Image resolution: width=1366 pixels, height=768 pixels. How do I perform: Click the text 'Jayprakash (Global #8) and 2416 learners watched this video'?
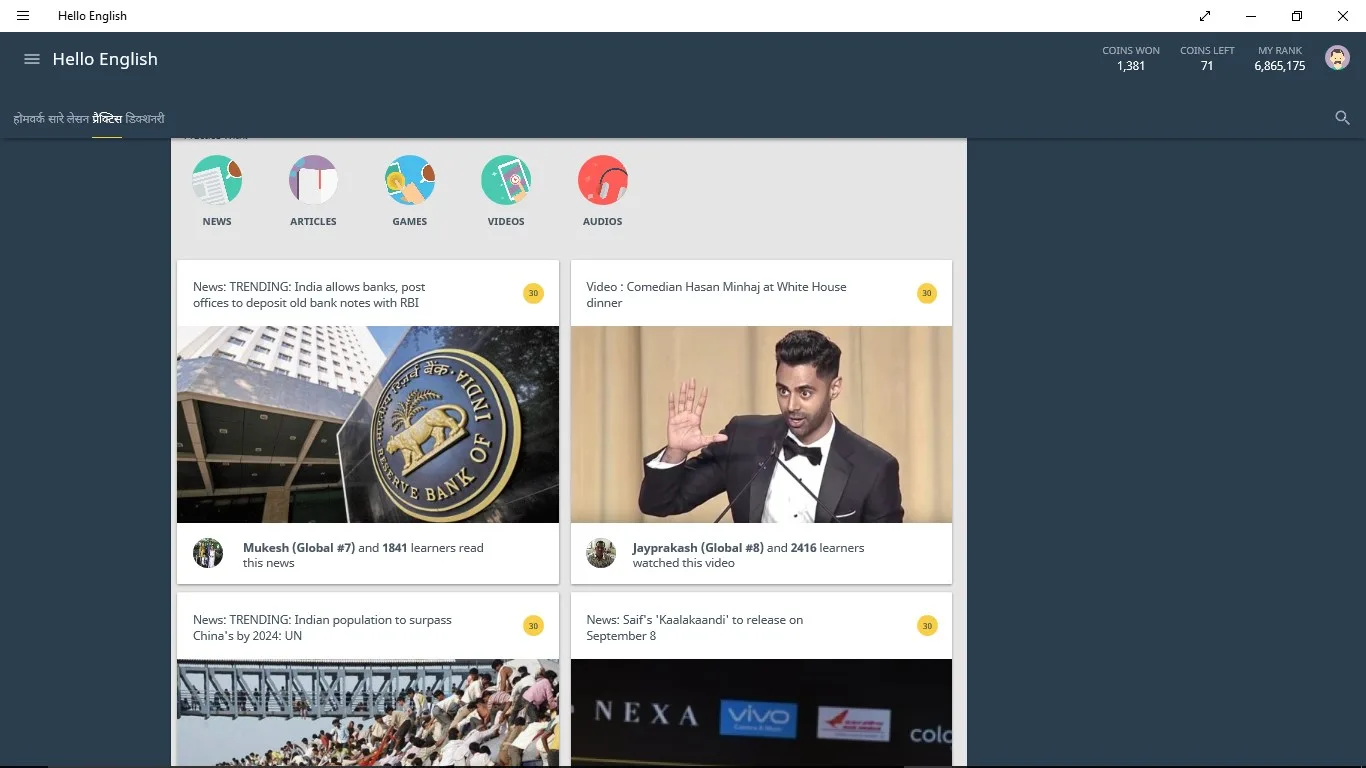(748, 555)
